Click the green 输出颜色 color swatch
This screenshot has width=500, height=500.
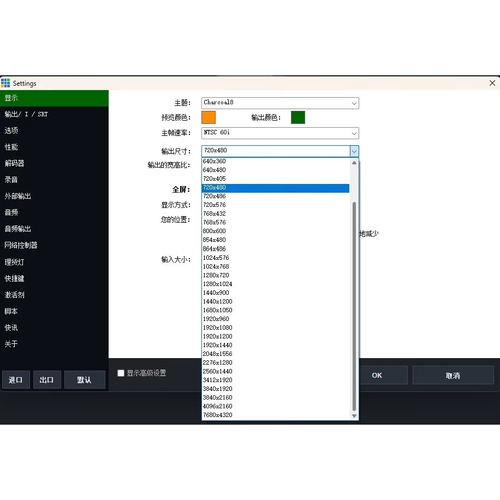(298, 117)
